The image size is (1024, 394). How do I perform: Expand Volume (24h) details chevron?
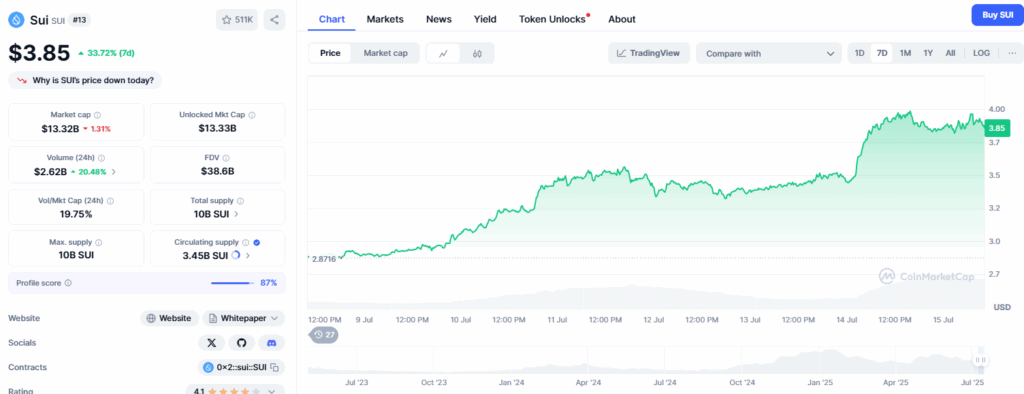pos(114,172)
